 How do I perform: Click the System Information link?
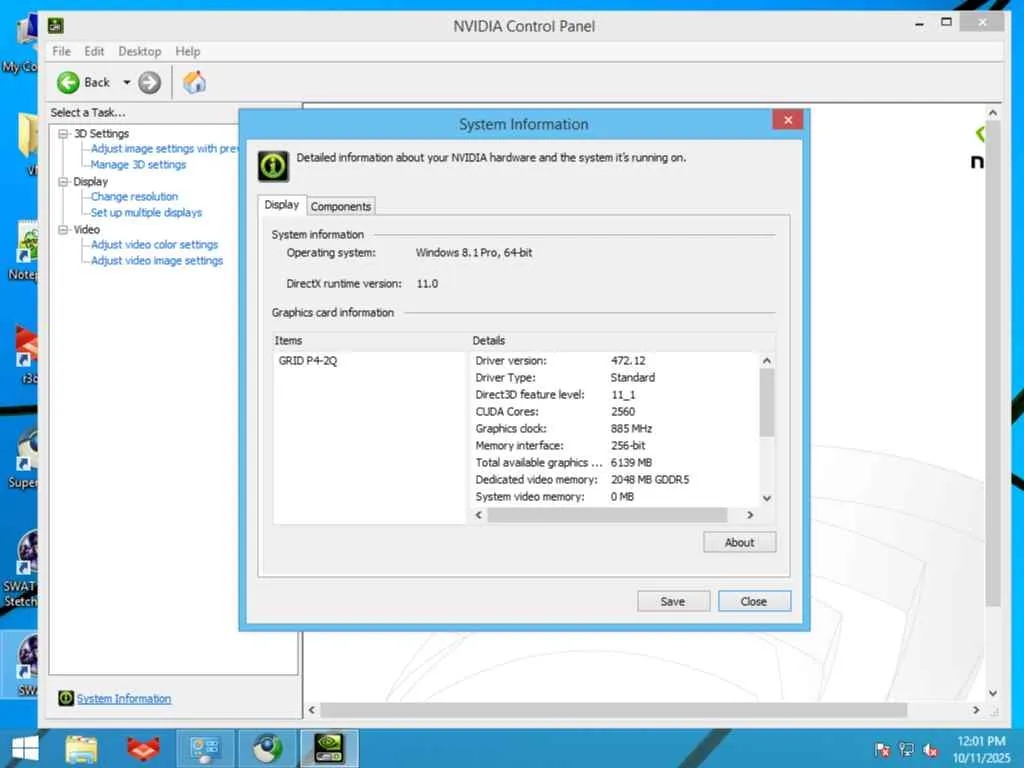coord(124,699)
